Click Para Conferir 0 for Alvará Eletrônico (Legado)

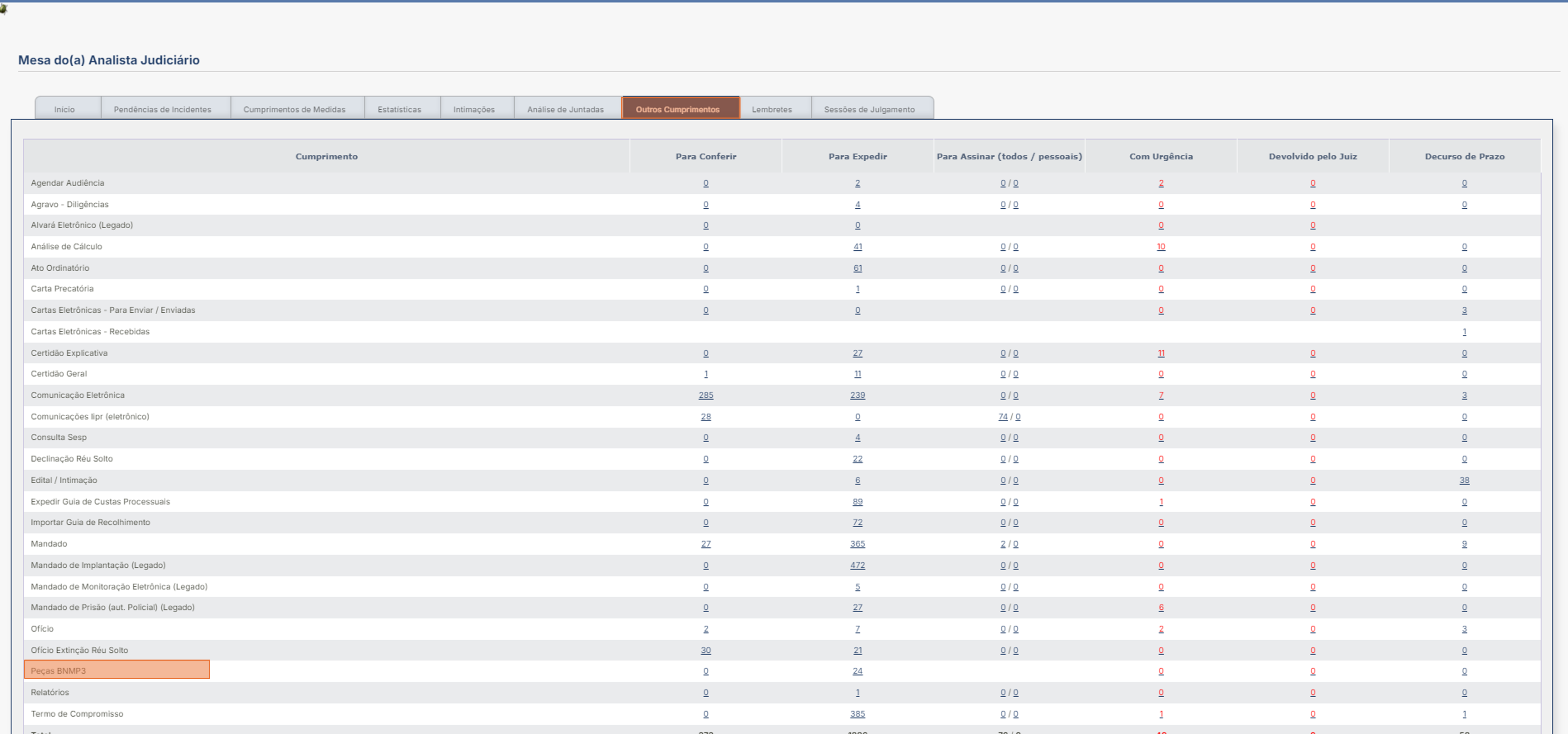[706, 225]
